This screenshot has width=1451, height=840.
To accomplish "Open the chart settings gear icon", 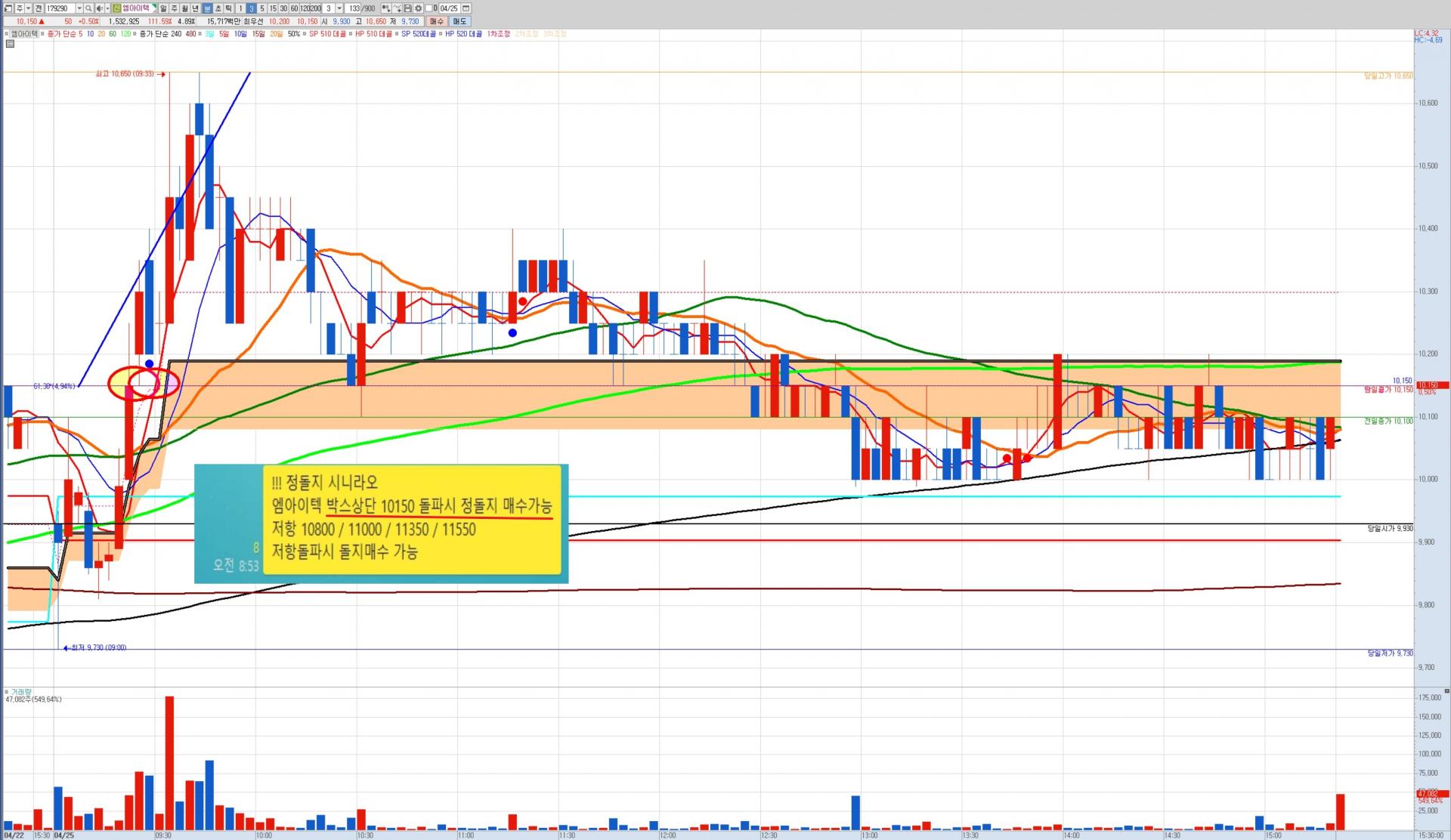I will point(418,8).
